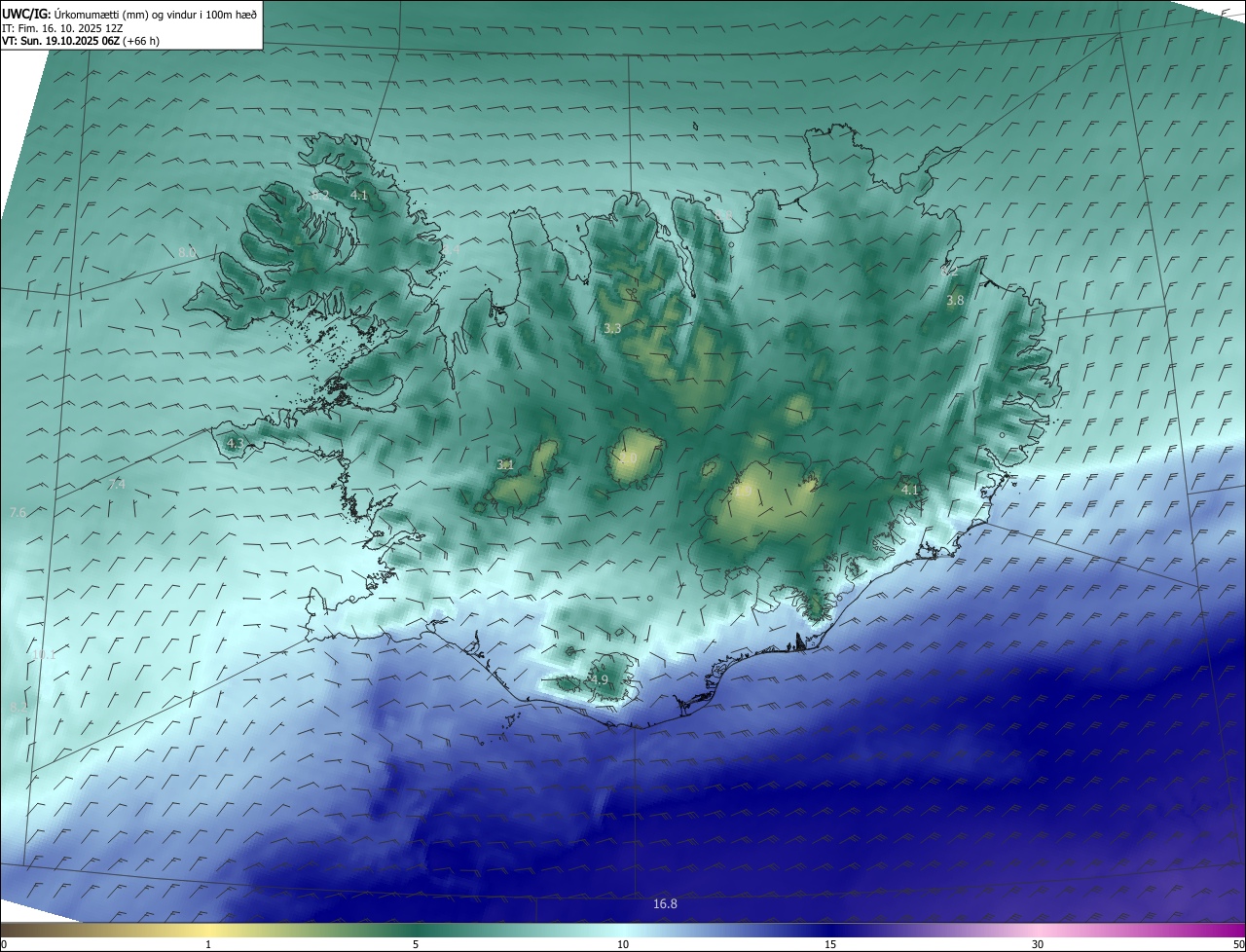Click the '5' tick on the color scale
The image size is (1246, 952).
[416, 944]
